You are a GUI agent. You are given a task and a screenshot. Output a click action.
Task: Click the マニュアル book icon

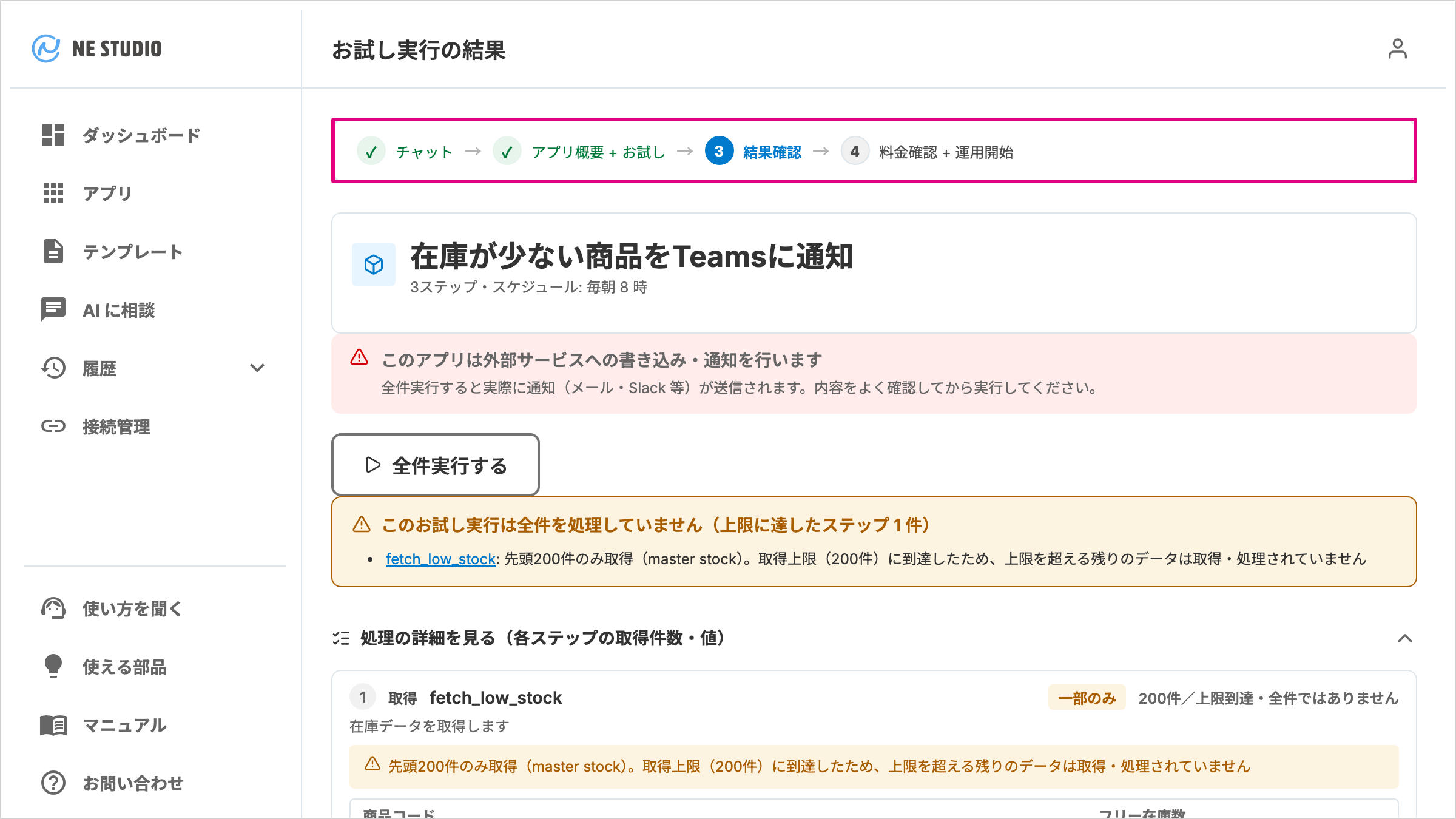[53, 725]
